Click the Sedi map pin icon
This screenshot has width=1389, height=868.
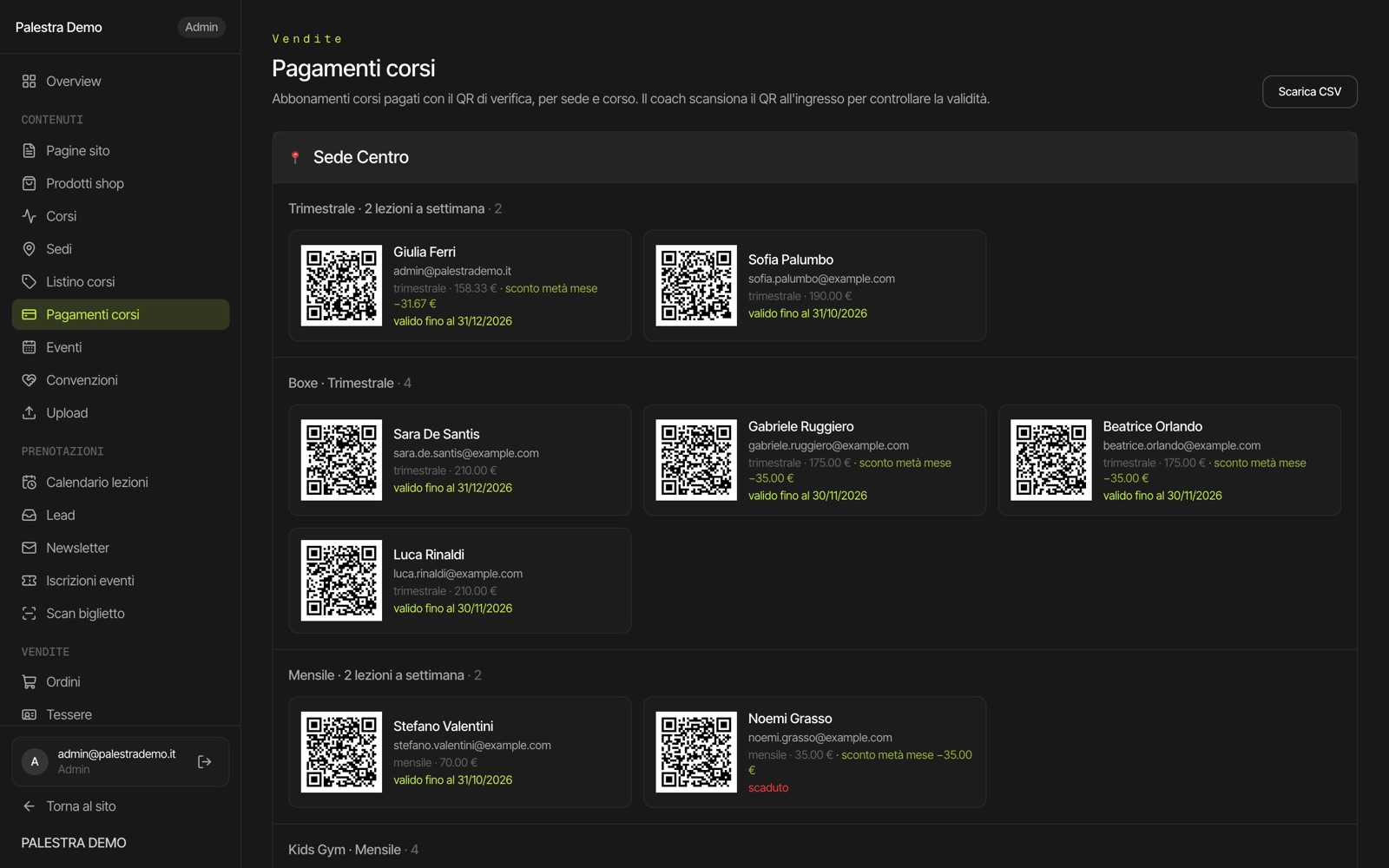[x=29, y=249]
